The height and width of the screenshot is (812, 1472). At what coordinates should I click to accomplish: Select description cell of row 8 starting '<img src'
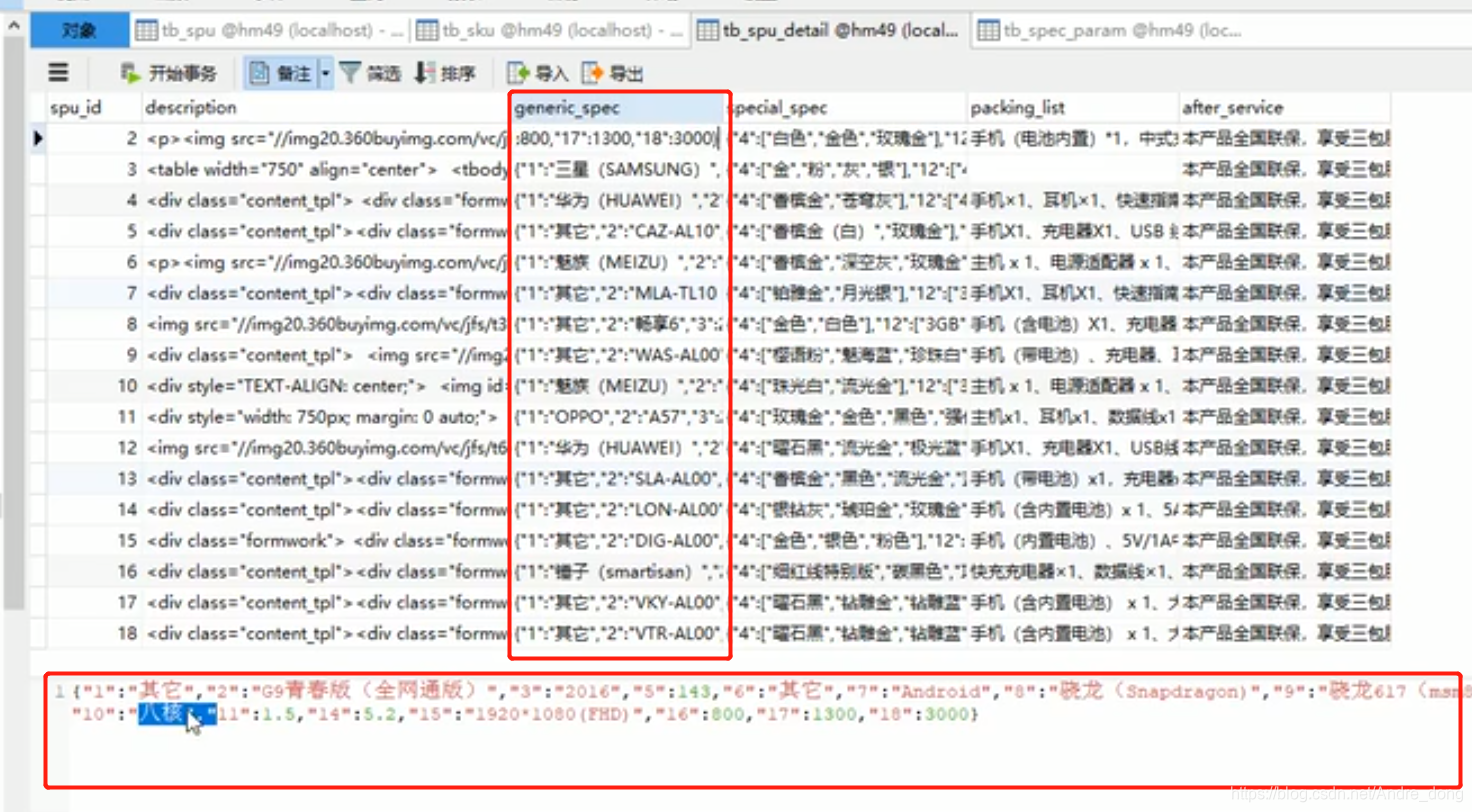tap(326, 324)
